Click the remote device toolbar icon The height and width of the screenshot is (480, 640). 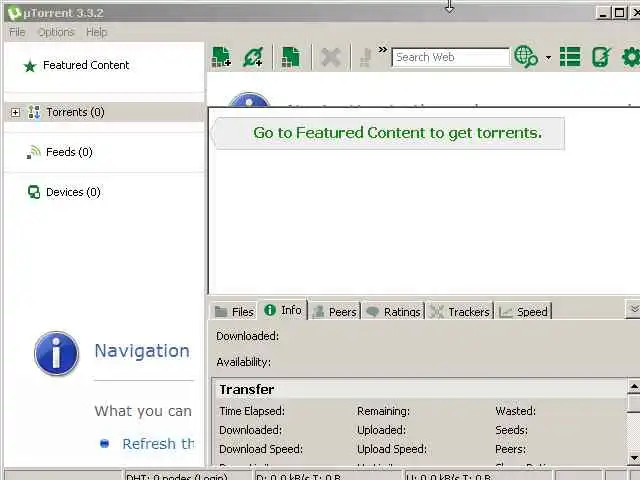coord(602,57)
